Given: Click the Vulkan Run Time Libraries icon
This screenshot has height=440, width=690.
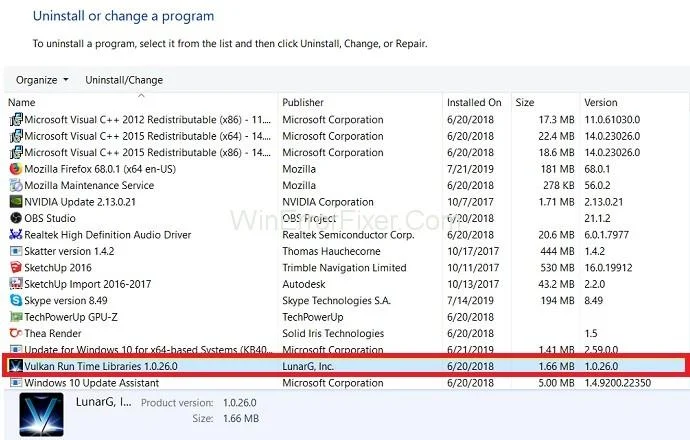Looking at the screenshot, I should [x=15, y=366].
